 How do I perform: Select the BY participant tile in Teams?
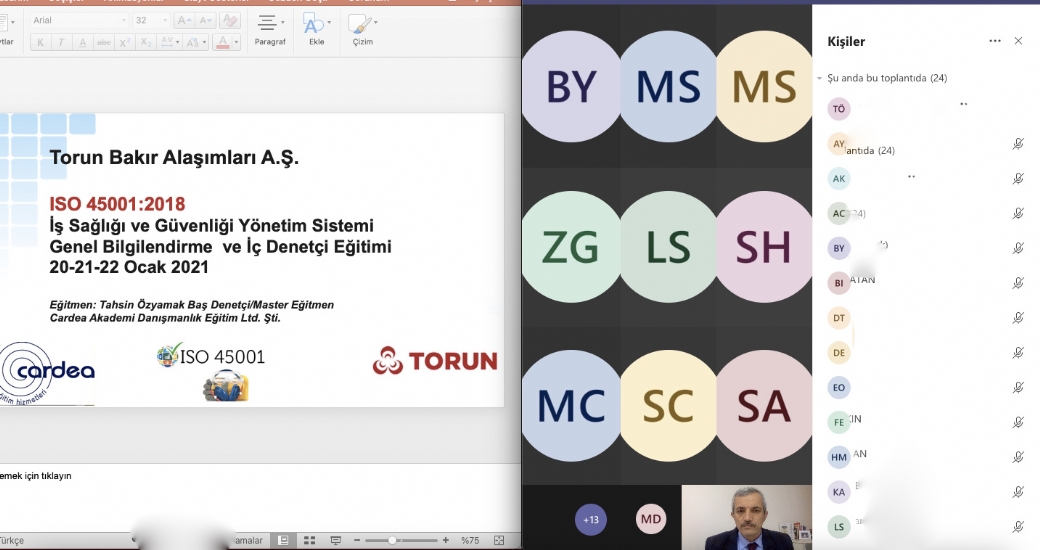571,87
